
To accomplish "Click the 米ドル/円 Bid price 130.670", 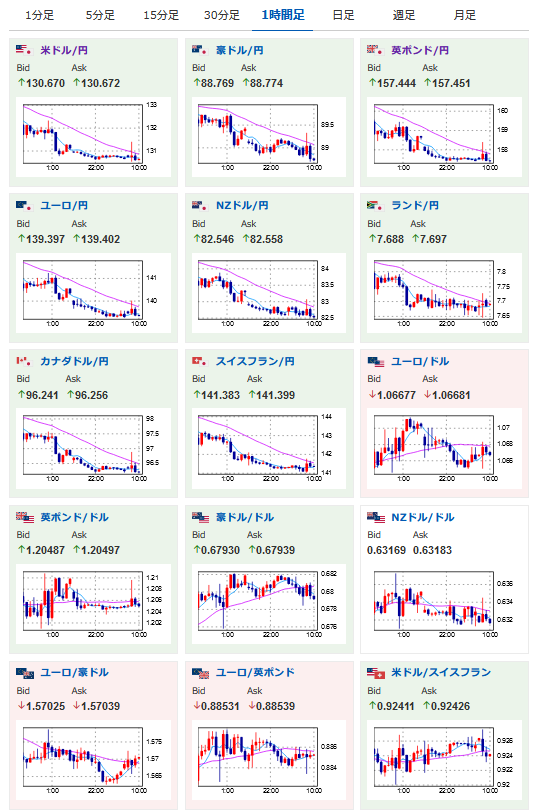I will pyautogui.click(x=41, y=83).
